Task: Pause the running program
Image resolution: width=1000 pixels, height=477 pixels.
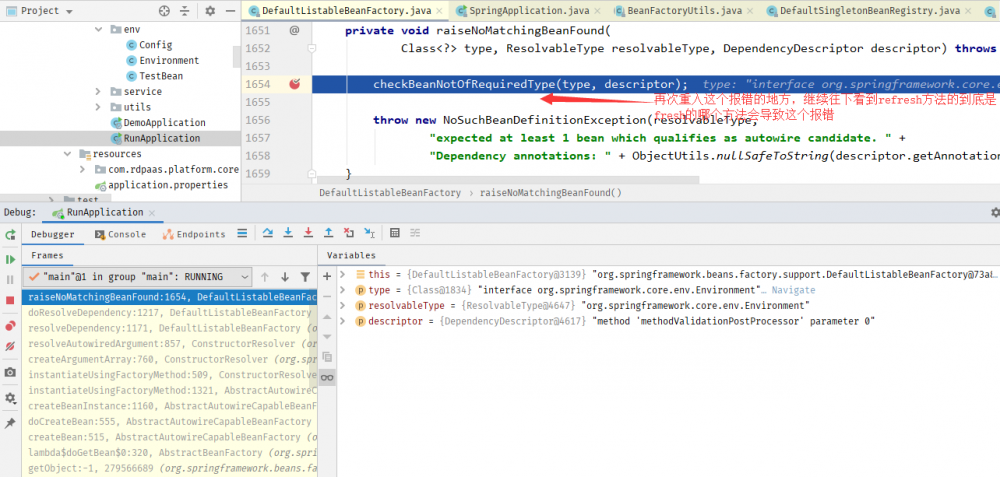Action: [x=10, y=279]
